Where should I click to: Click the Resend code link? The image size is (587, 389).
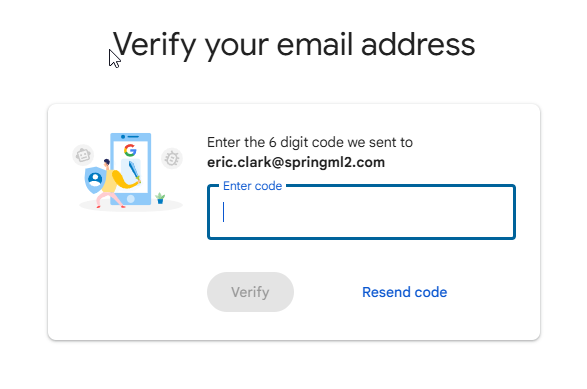pos(404,292)
